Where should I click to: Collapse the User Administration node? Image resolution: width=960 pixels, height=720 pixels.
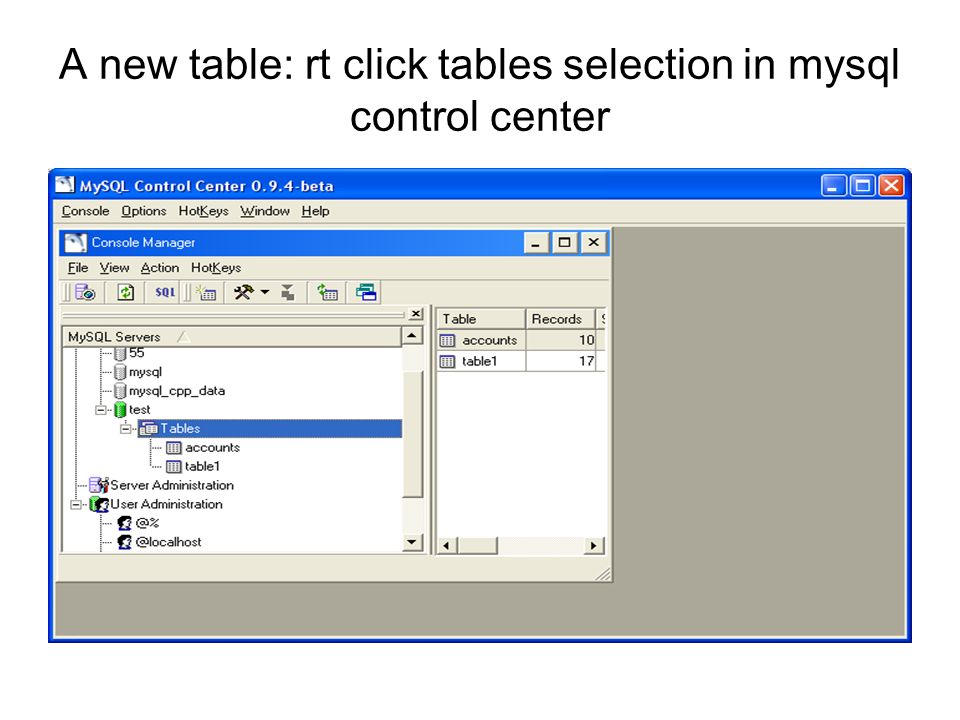point(75,504)
